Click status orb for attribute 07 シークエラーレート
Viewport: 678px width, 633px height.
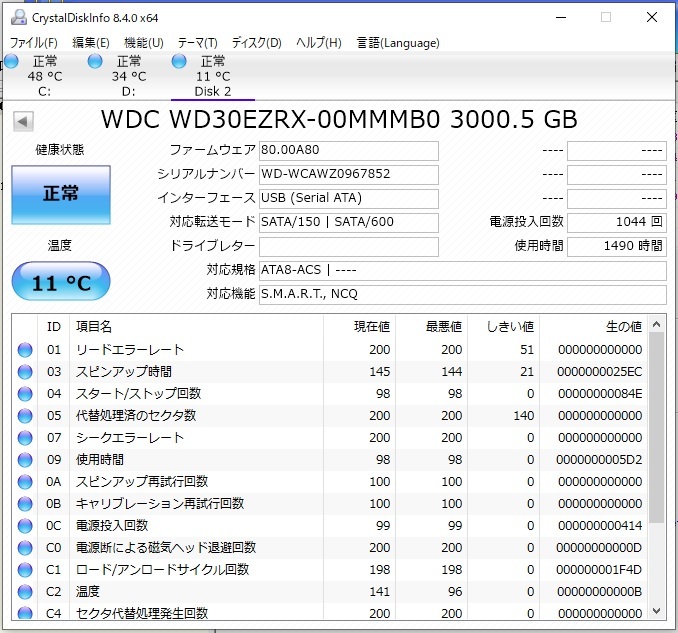tap(25, 438)
